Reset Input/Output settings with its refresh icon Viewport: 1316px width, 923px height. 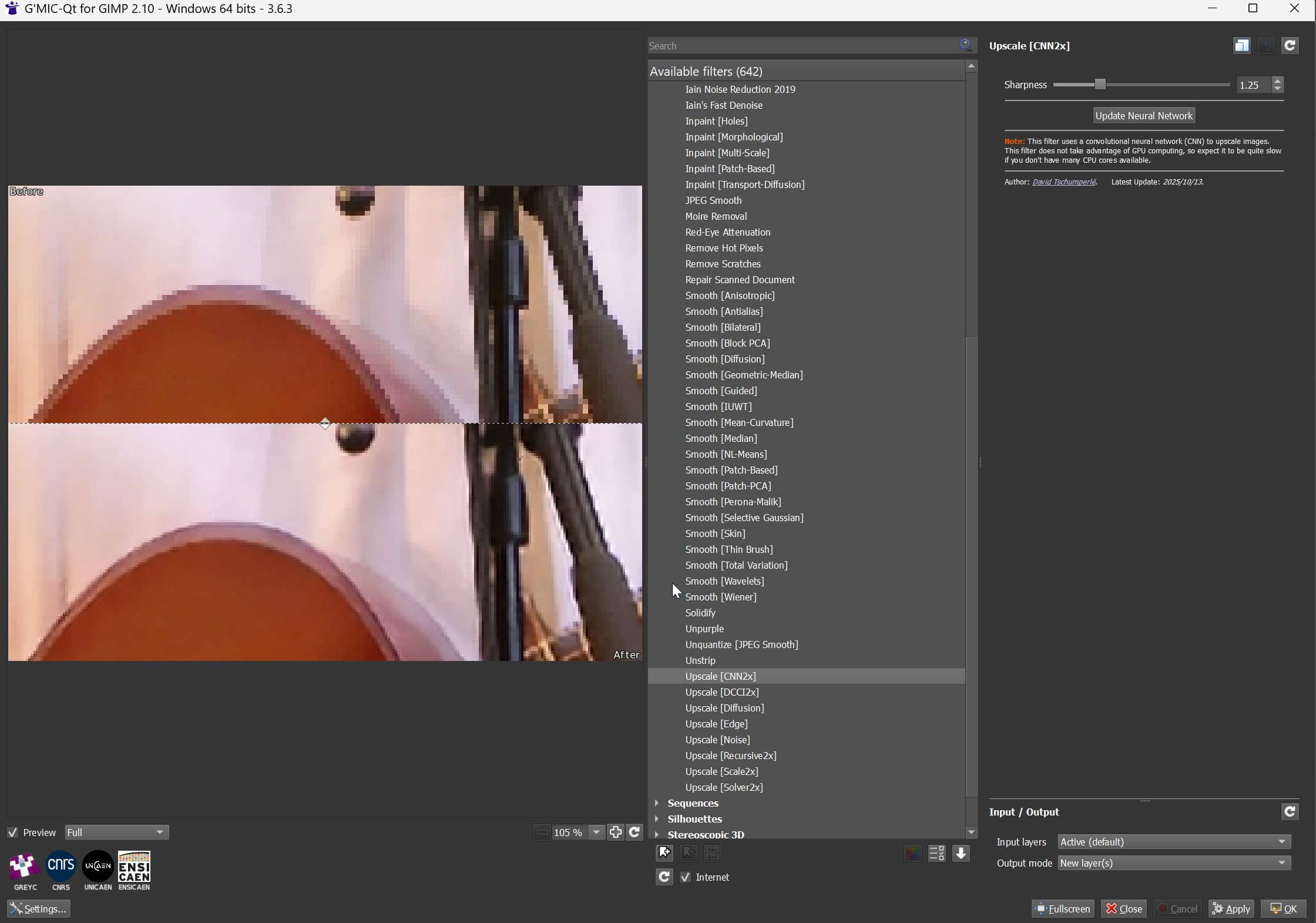1290,812
